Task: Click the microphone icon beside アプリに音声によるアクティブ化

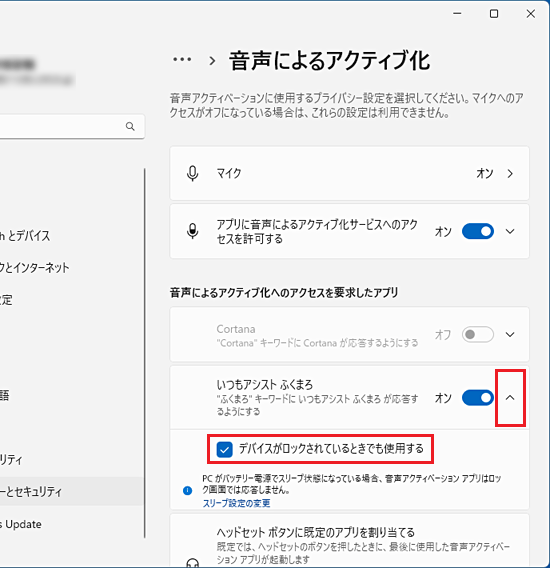Action: click(192, 231)
